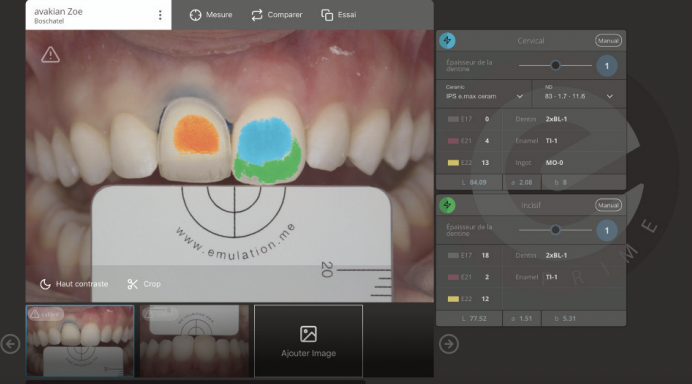The width and height of the screenshot is (692, 384).
Task: Open the Mesure tab
Action: click(x=211, y=15)
